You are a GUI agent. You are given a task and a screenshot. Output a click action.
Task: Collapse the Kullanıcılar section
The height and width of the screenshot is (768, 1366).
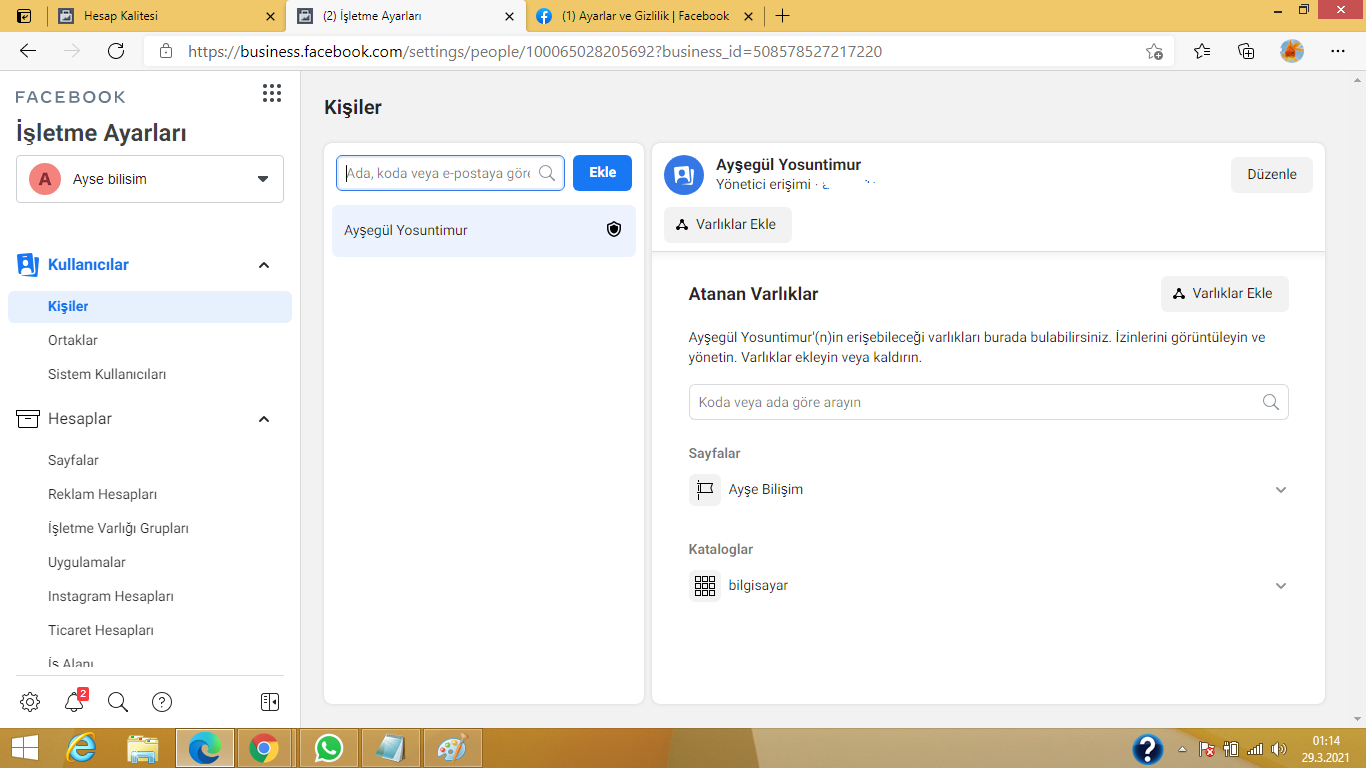(x=264, y=265)
